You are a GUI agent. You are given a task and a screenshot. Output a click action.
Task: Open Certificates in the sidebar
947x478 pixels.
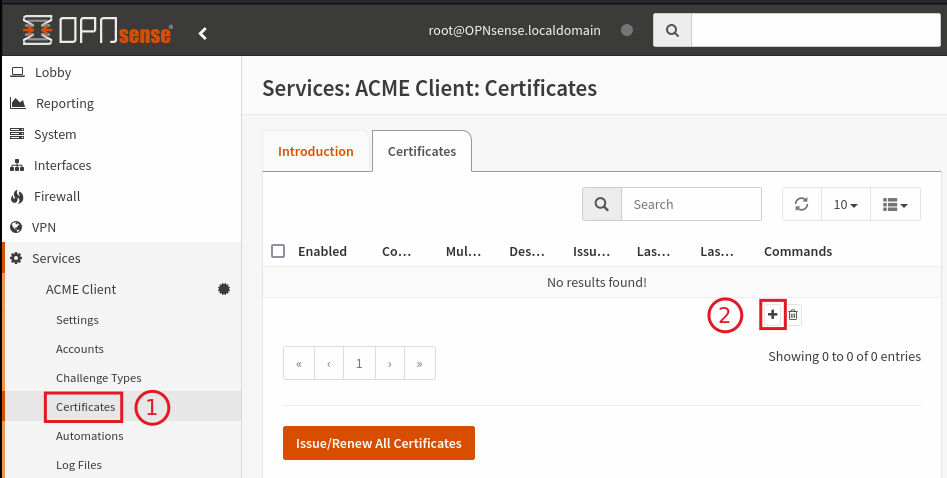tap(85, 407)
